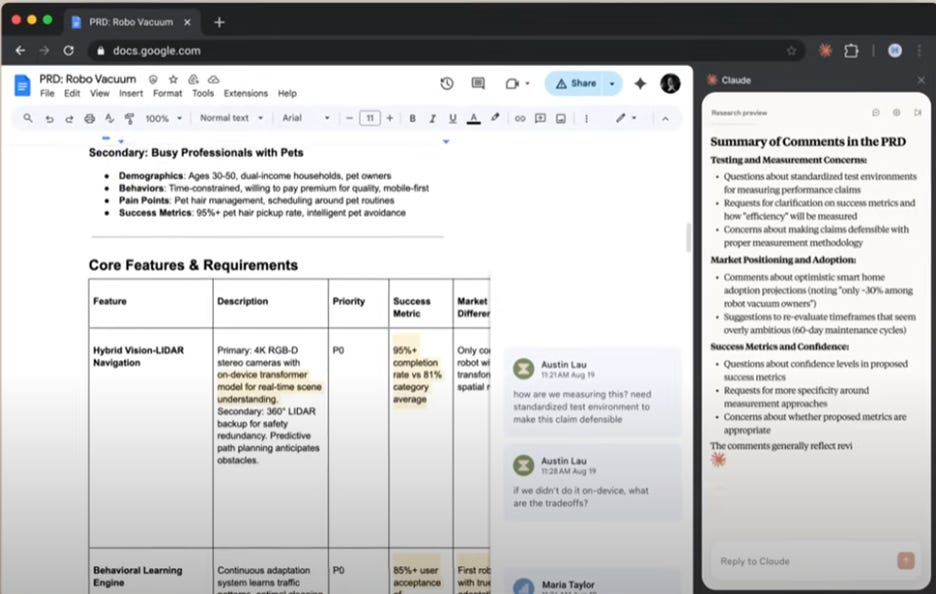
Task: Open the text color picker
Action: (x=473, y=118)
